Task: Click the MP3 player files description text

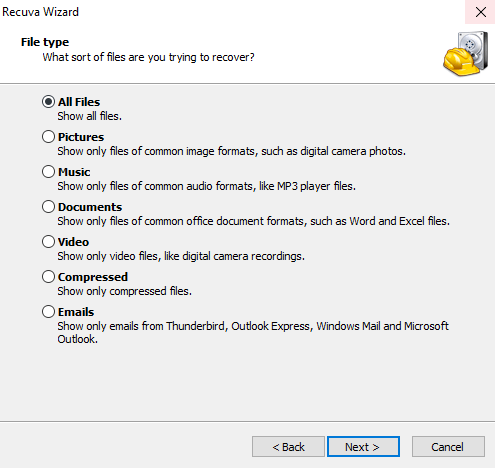Action: point(207,186)
